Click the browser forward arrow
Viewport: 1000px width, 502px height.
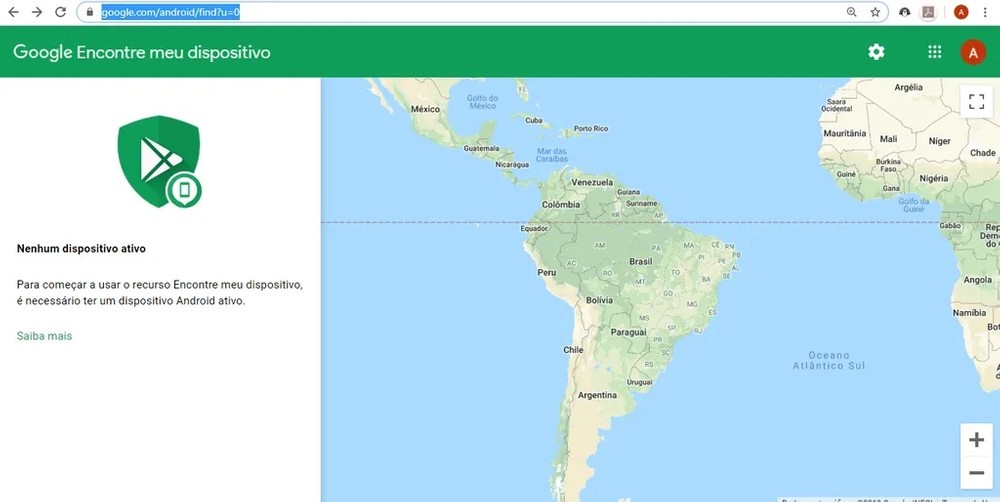tap(37, 12)
